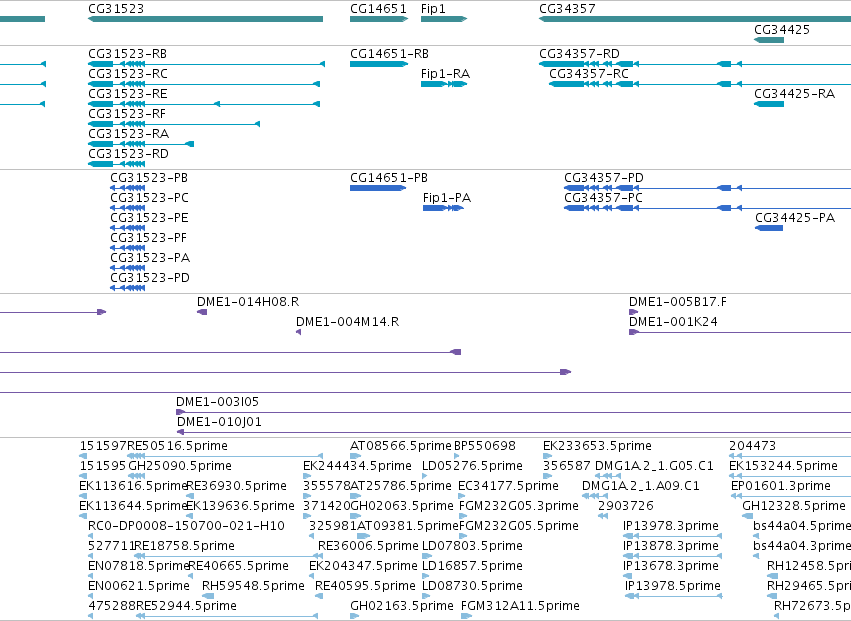The image size is (851, 621).
Task: Select EST EK233653.5prime
Action: [x=598, y=446]
